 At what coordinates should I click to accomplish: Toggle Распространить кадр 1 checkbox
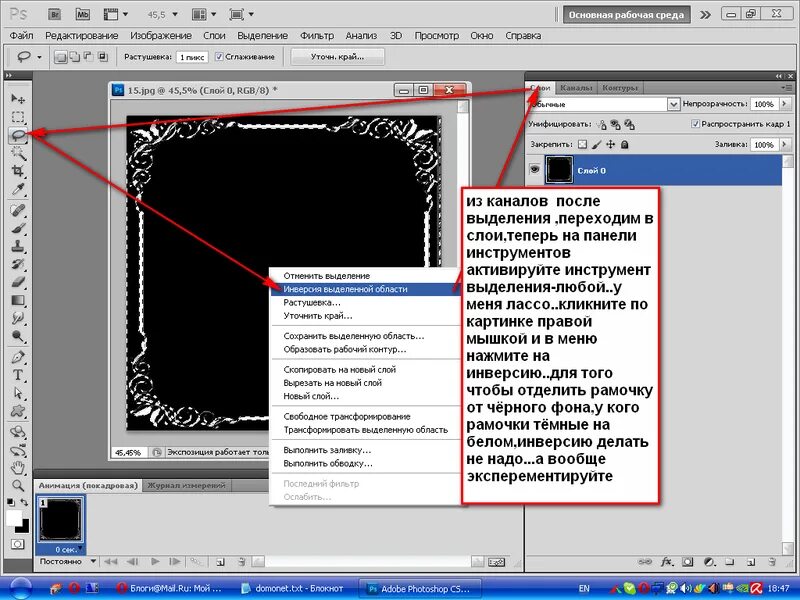coord(695,124)
